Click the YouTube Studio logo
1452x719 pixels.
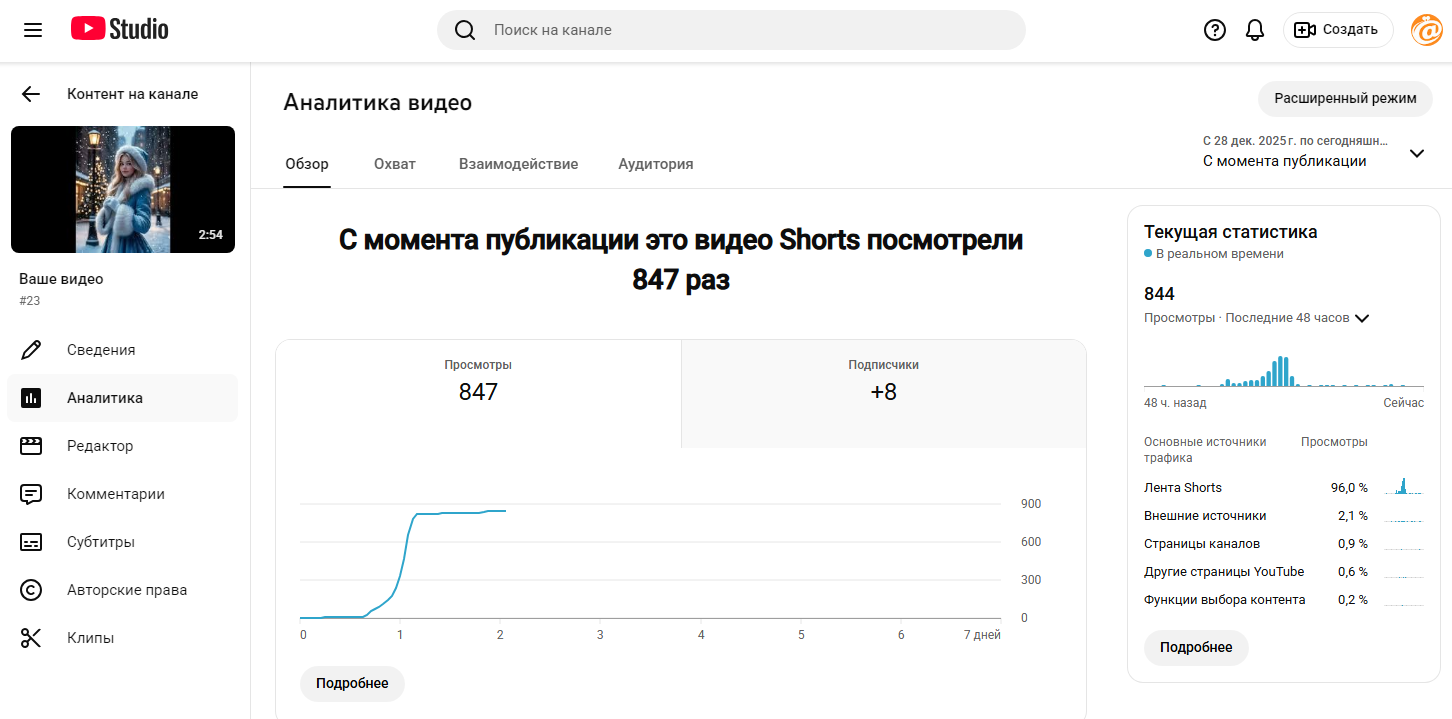click(120, 30)
